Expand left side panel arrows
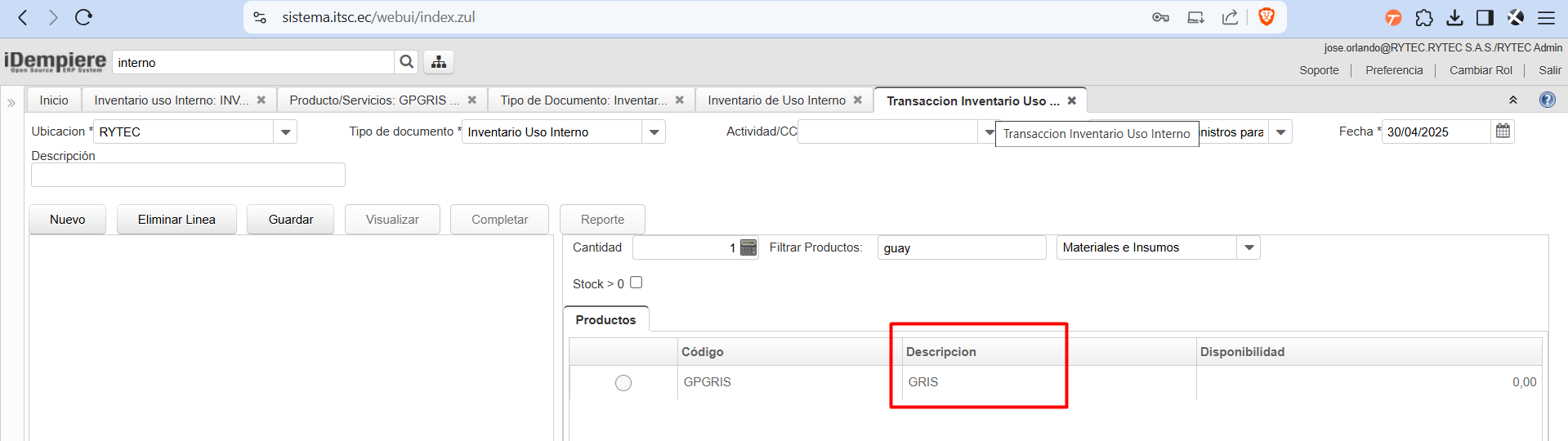Viewport: 1568px width, 441px height. [11, 103]
